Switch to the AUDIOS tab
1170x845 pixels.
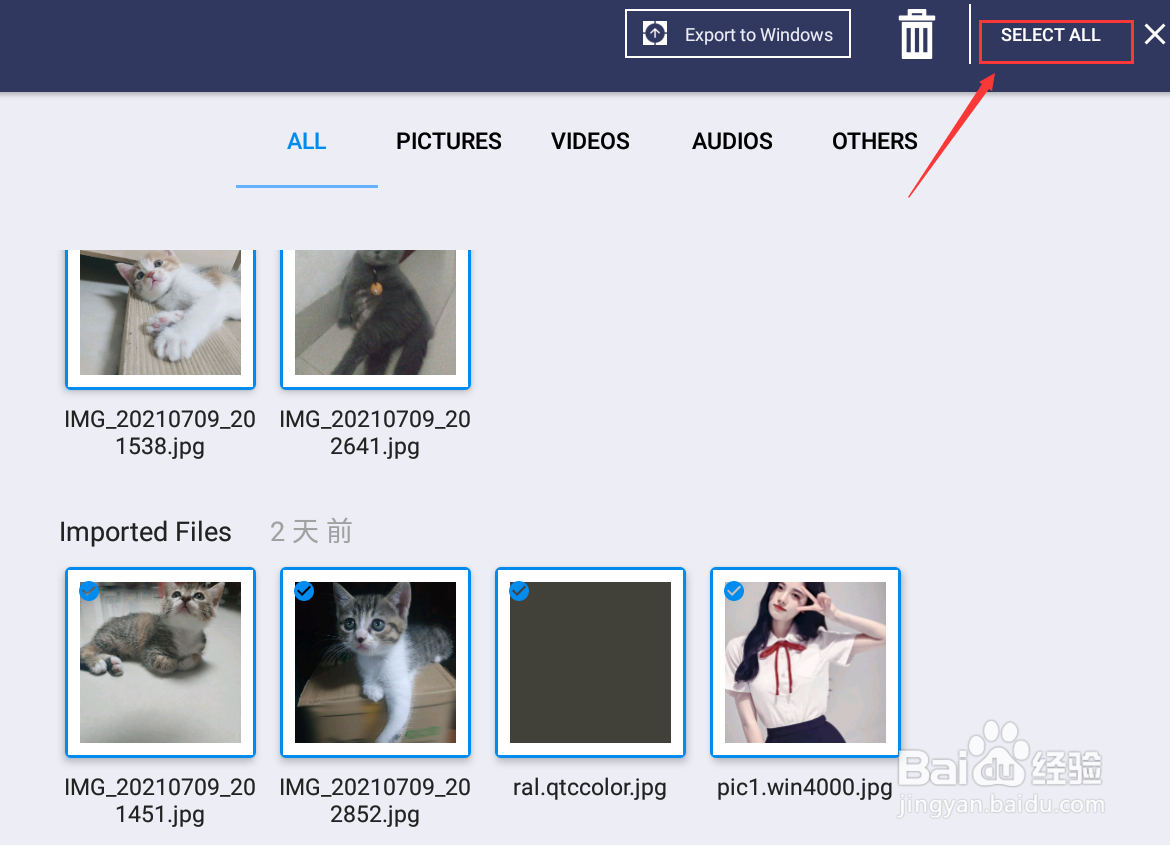pos(731,141)
